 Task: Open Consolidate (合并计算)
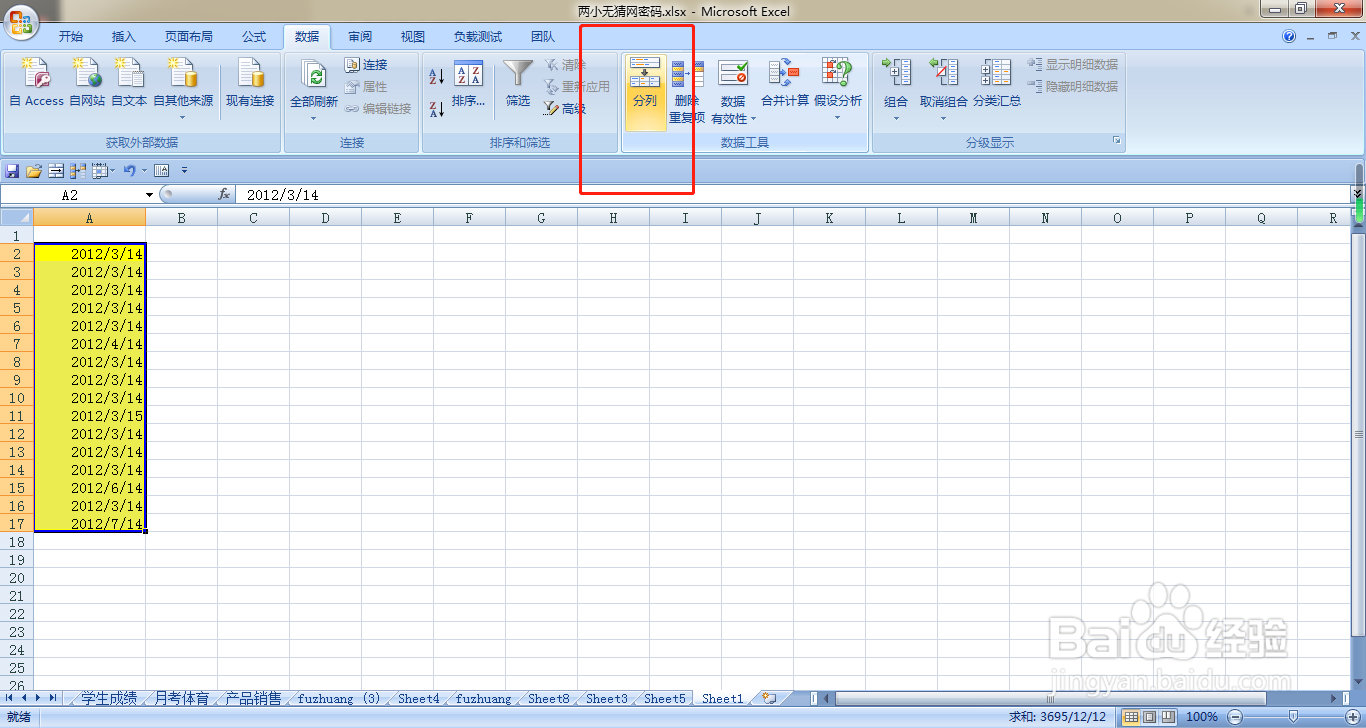785,85
